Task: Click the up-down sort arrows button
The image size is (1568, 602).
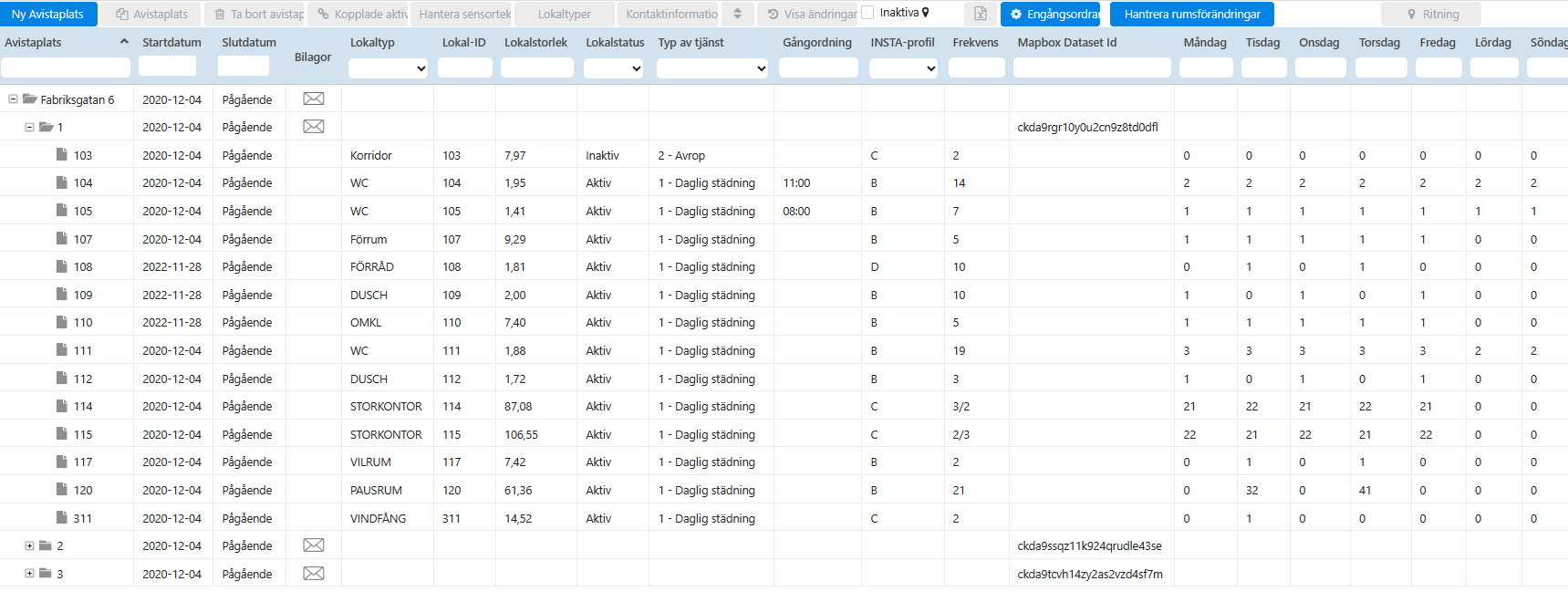Action: pyautogui.click(x=737, y=14)
